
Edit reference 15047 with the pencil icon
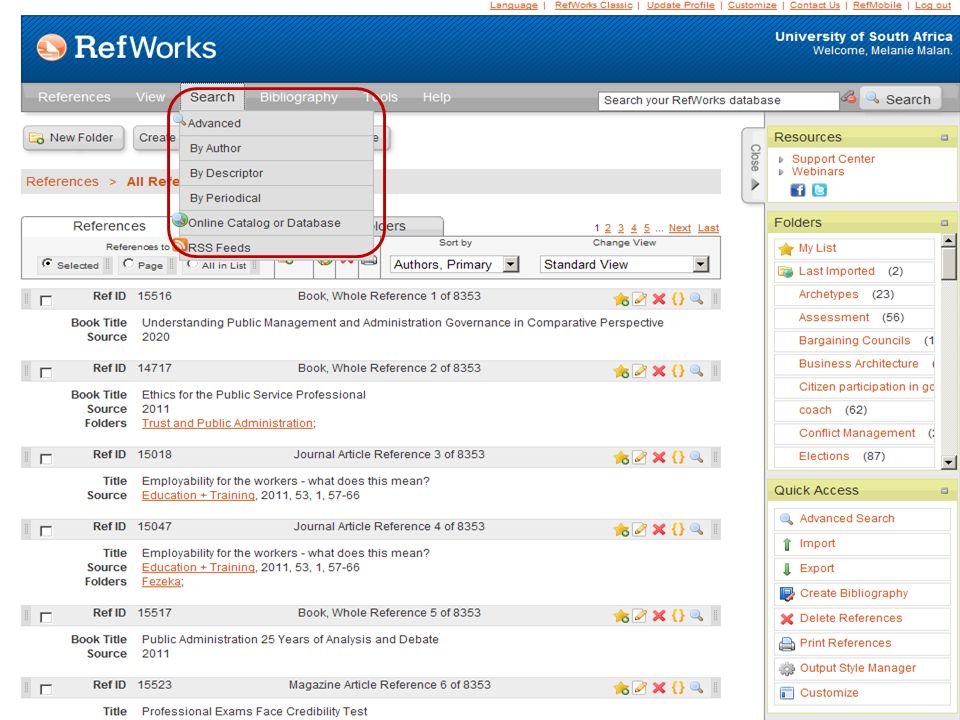click(x=639, y=530)
